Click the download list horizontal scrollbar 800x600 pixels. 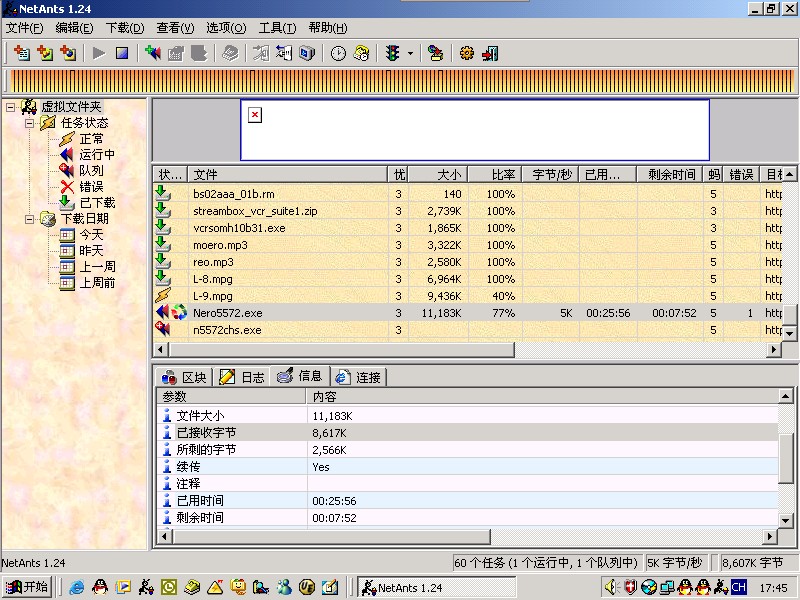tap(467, 349)
